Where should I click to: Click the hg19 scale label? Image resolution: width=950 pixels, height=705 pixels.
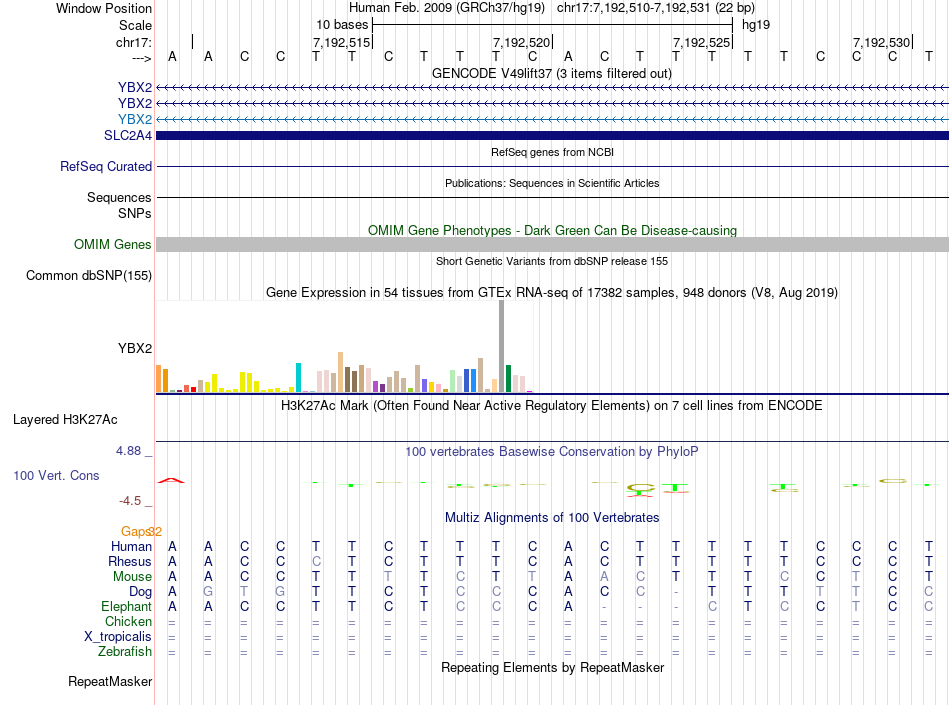756,25
